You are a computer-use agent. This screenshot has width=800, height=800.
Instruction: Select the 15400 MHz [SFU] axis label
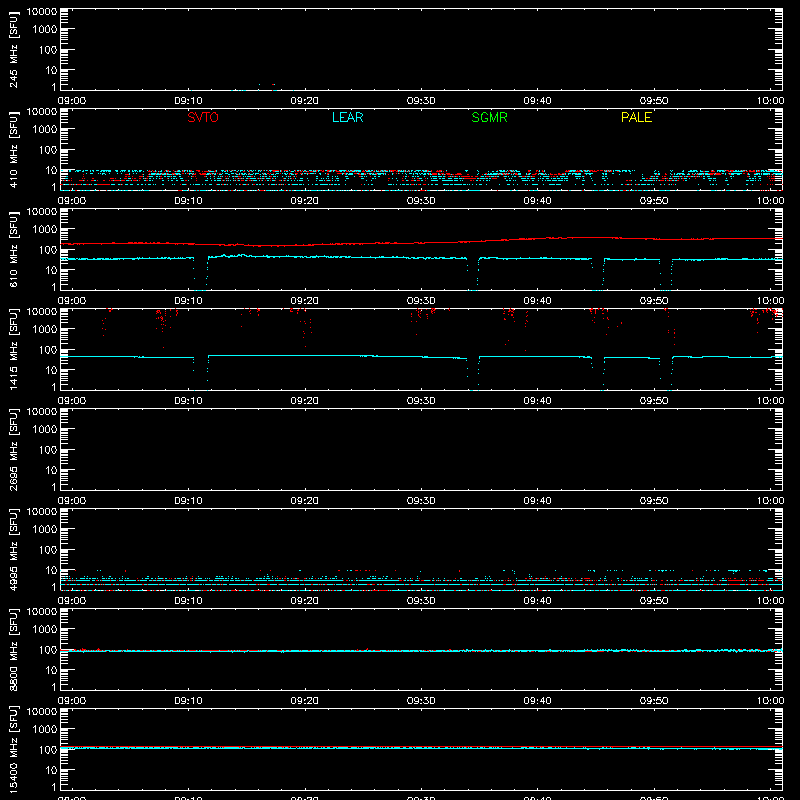pos(13,749)
